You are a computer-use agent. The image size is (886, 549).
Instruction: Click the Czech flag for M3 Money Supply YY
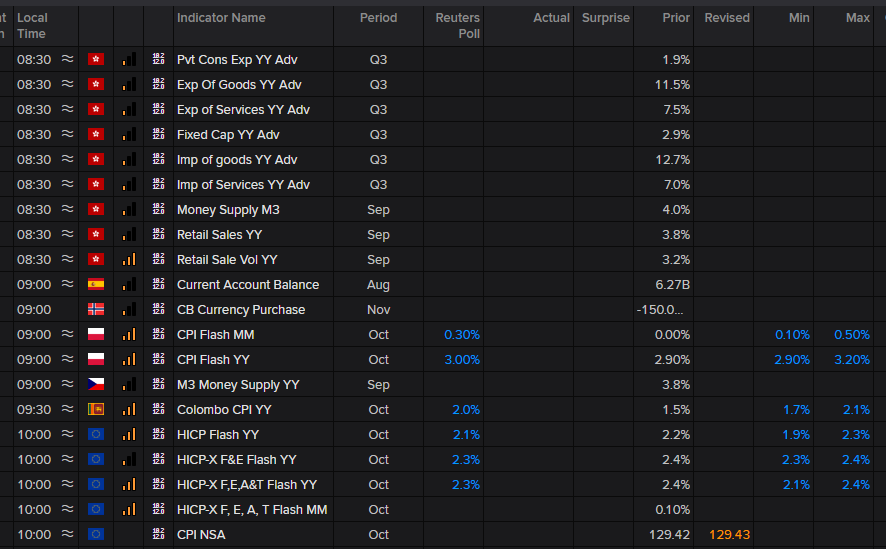pyautogui.click(x=96, y=385)
